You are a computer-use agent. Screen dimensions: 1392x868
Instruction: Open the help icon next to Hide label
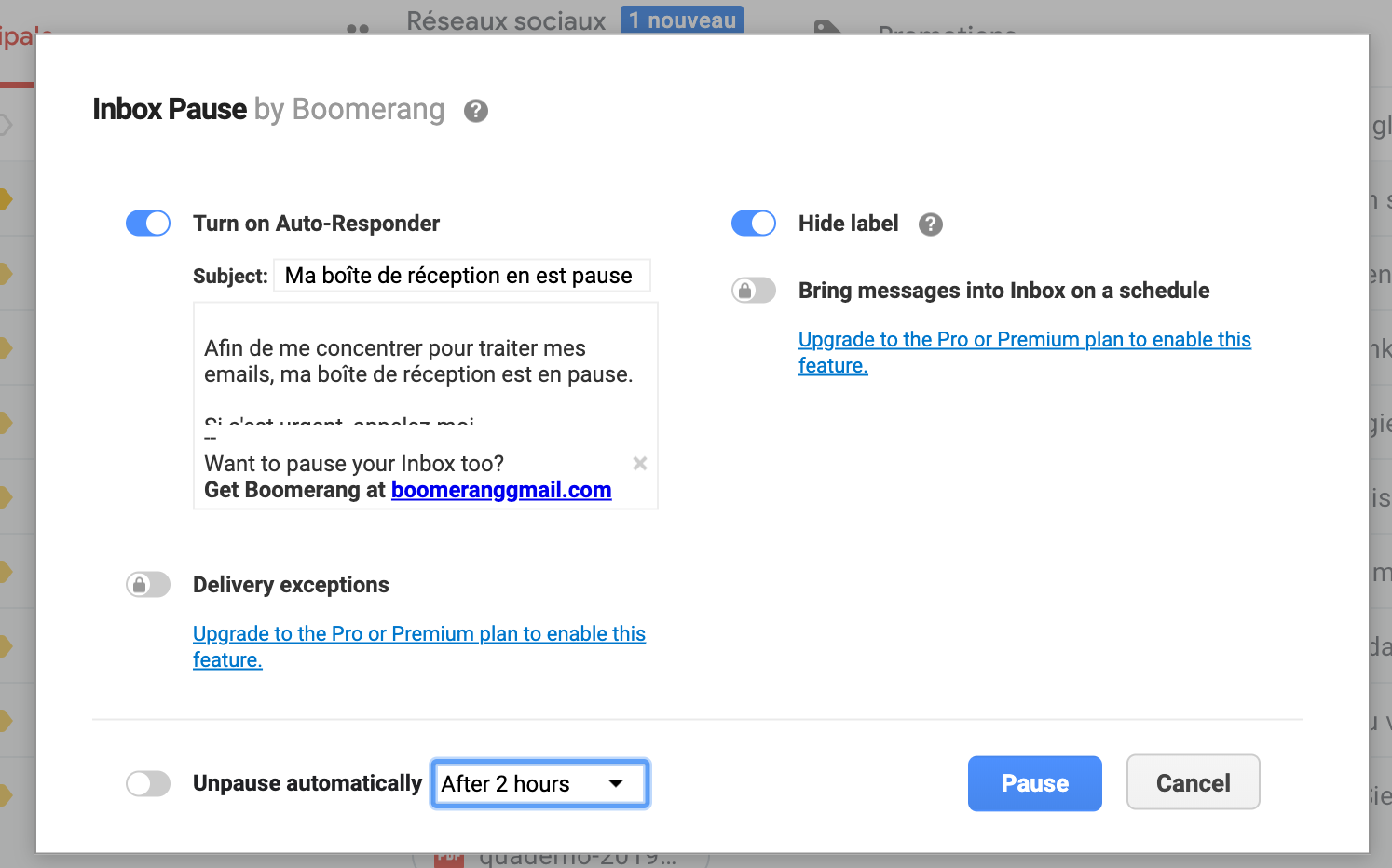point(930,224)
